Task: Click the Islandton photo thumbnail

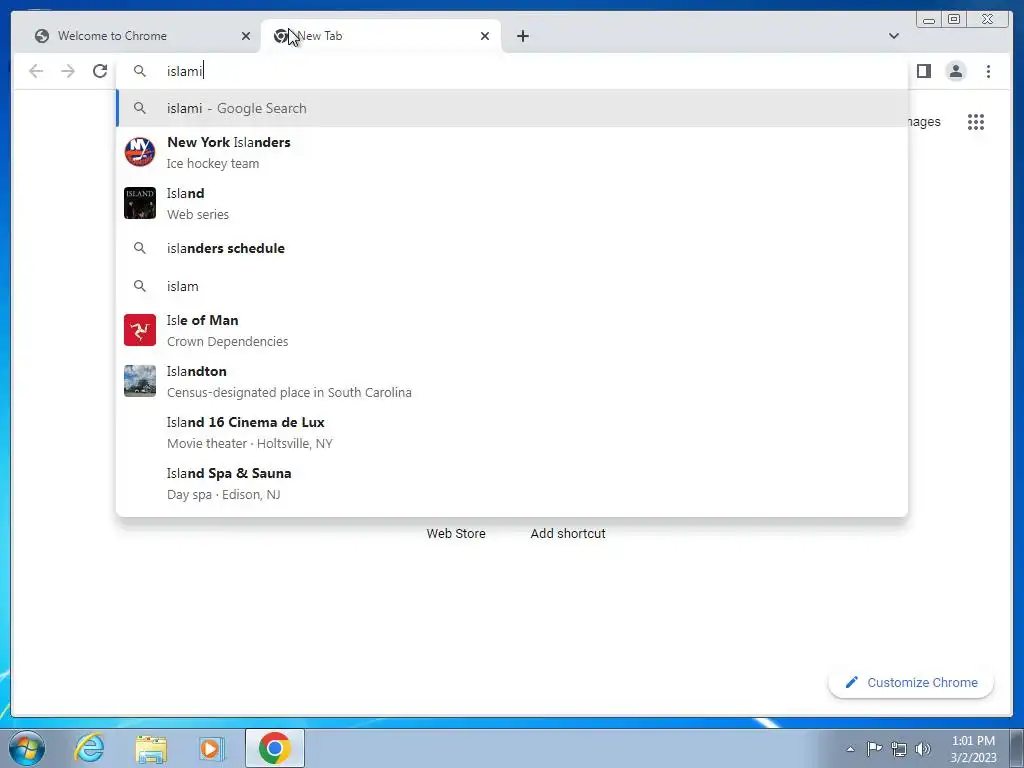Action: coord(140,381)
